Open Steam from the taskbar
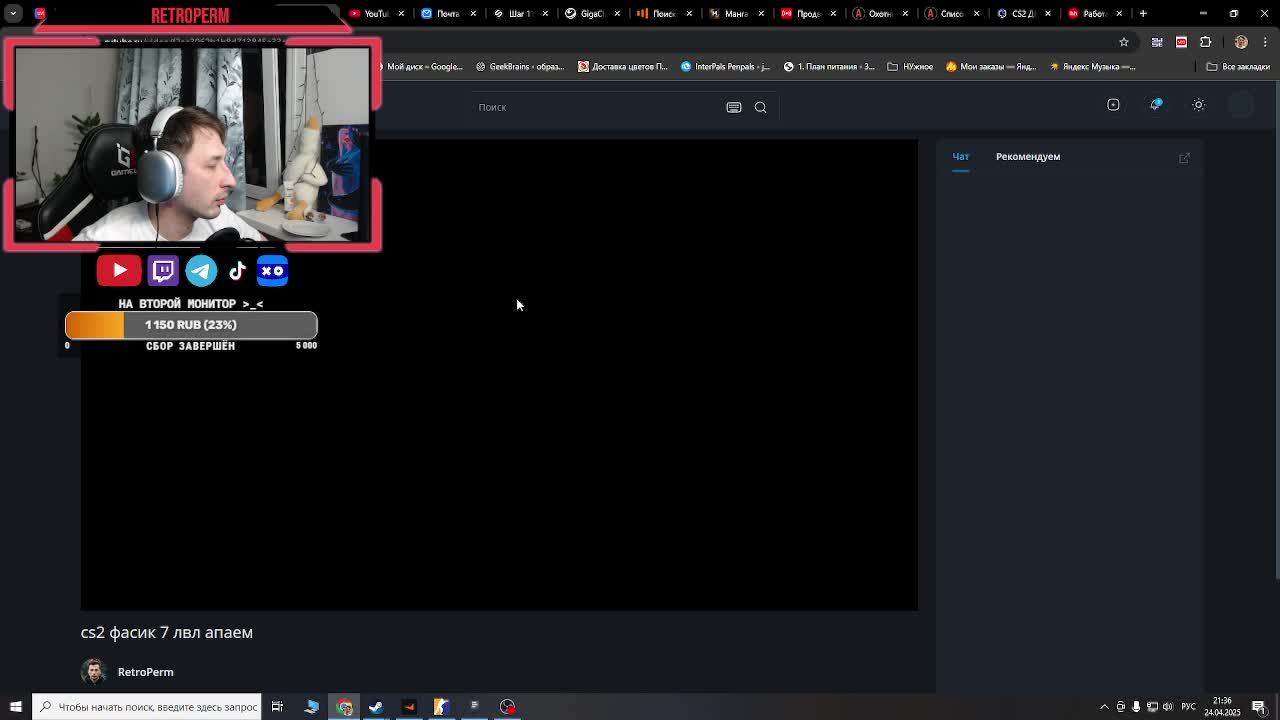Image resolution: width=1280 pixels, height=720 pixels. click(x=376, y=707)
